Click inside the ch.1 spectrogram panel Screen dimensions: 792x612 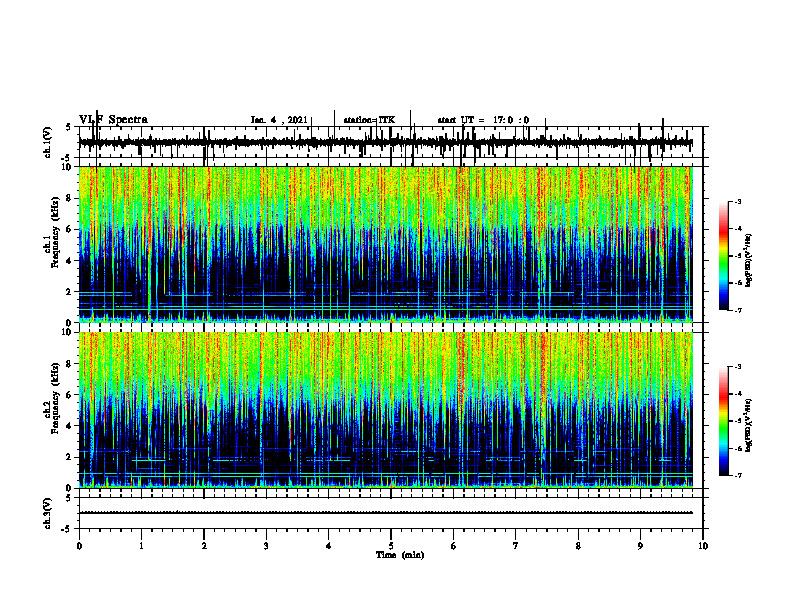point(385,244)
